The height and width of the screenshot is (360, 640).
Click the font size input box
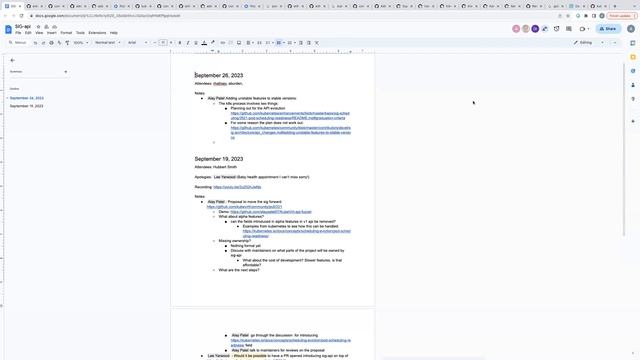tap(163, 42)
